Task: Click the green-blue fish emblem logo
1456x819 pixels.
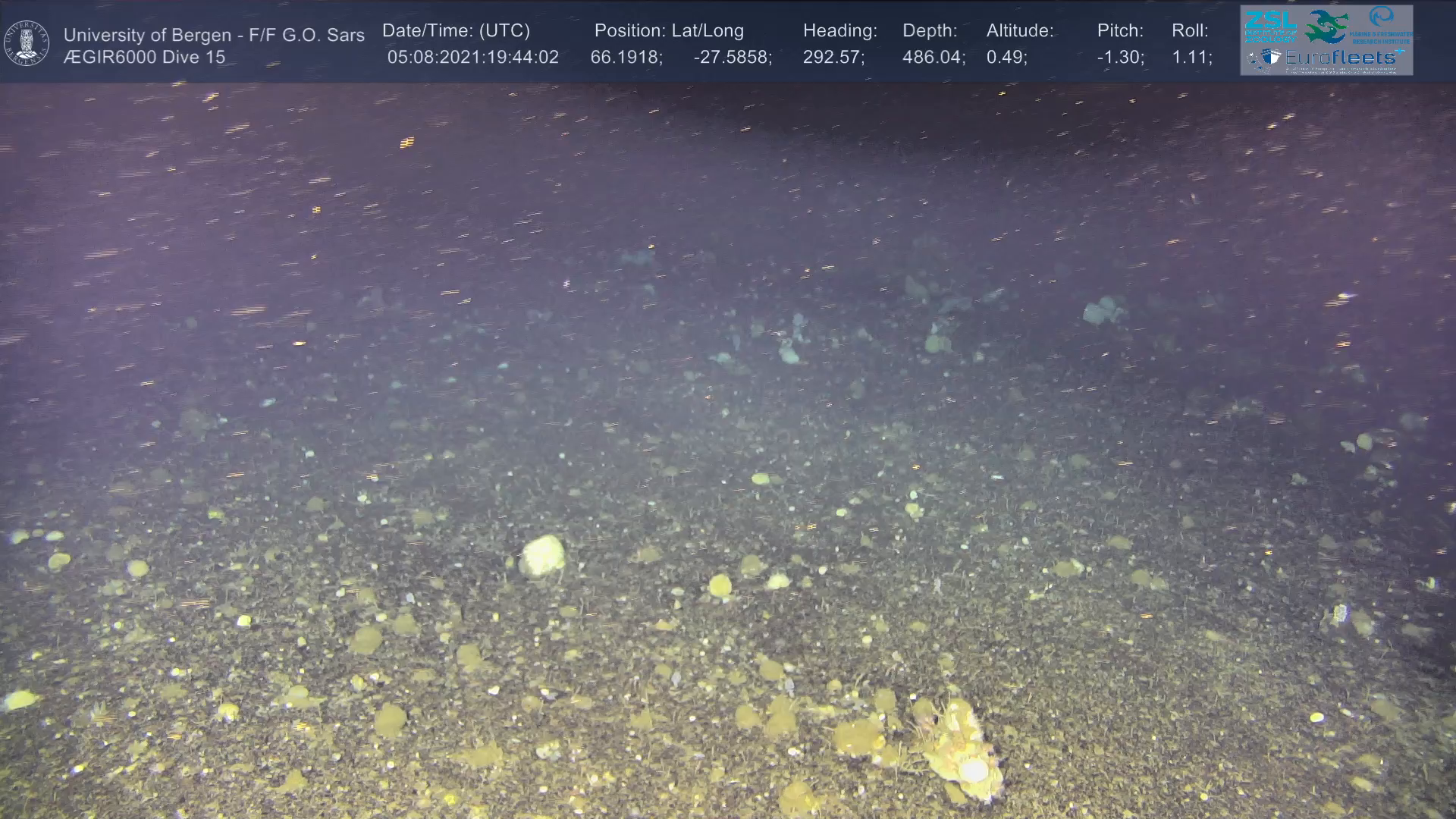Action: [x=1326, y=27]
